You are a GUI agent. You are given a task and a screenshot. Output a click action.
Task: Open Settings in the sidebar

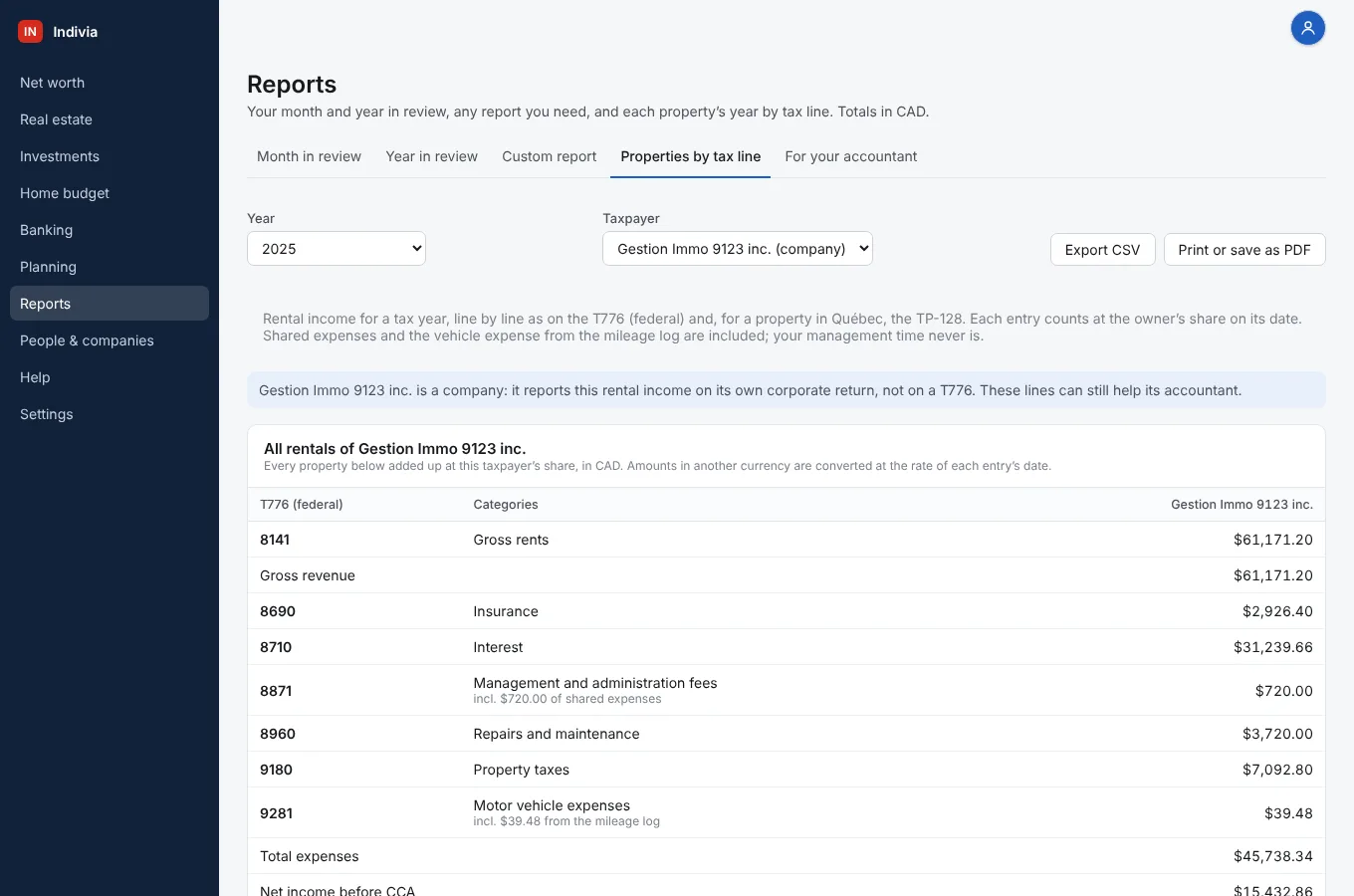tap(110, 414)
